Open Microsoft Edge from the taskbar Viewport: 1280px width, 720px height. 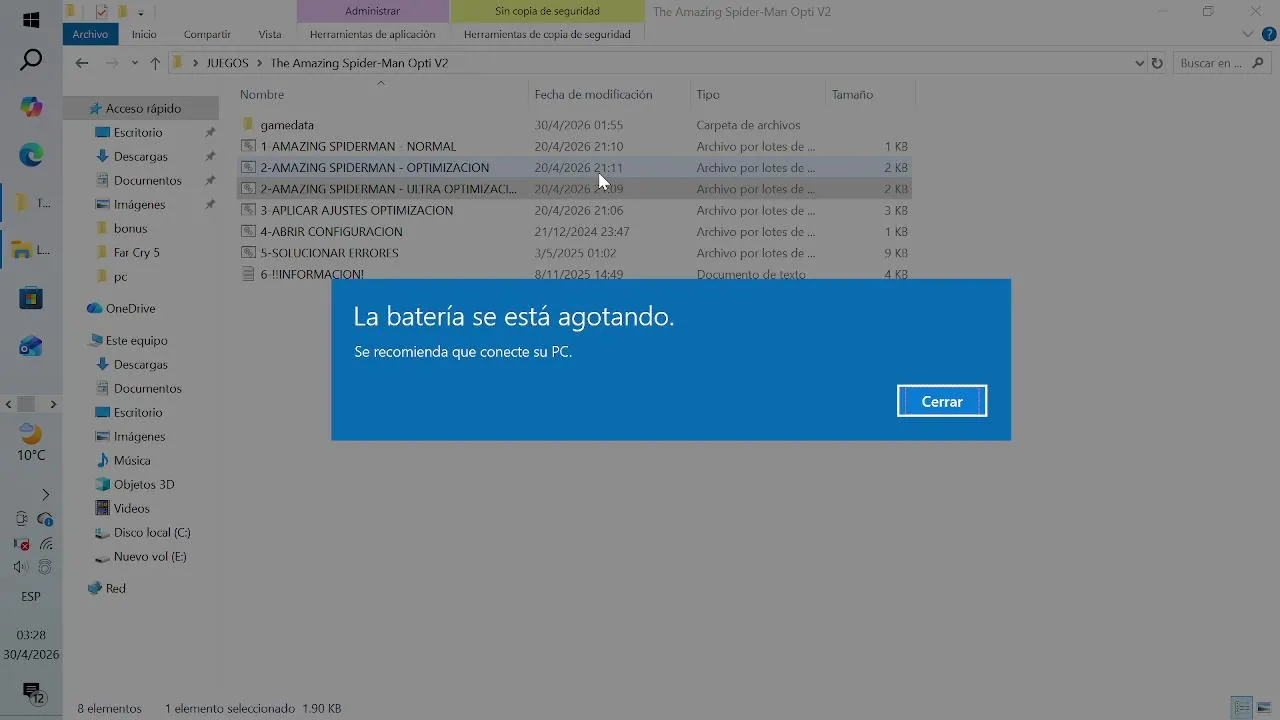pyautogui.click(x=31, y=154)
